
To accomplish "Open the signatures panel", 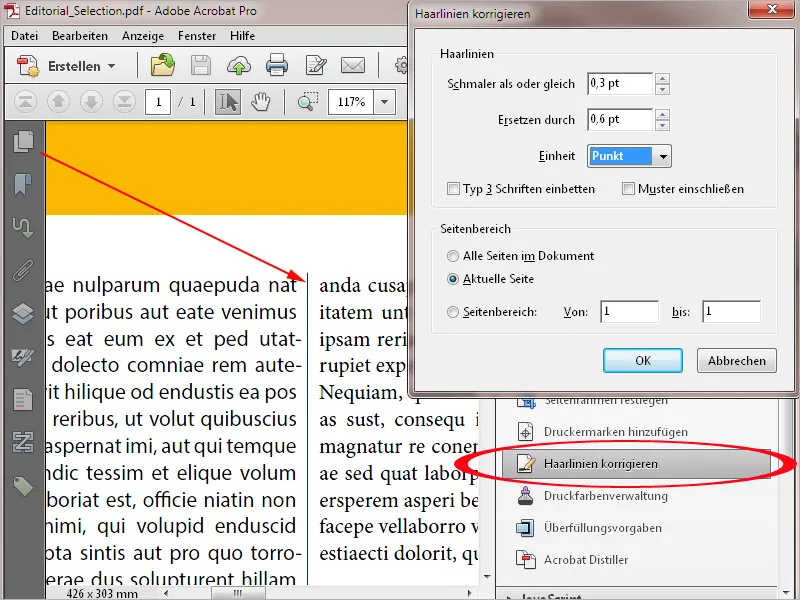I will 23,357.
